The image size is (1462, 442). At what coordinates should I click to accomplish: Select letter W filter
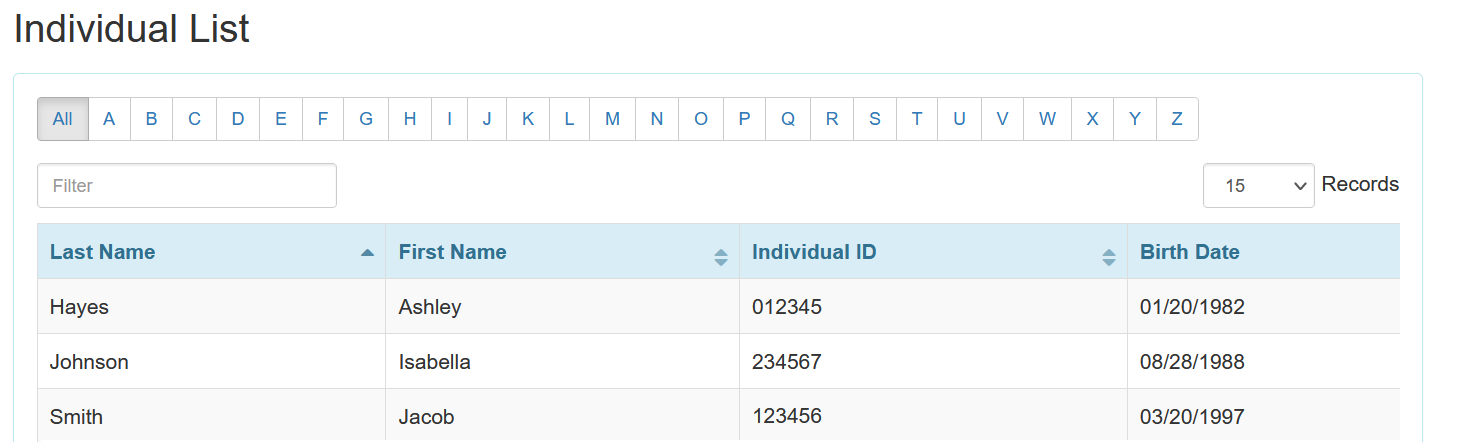1047,119
